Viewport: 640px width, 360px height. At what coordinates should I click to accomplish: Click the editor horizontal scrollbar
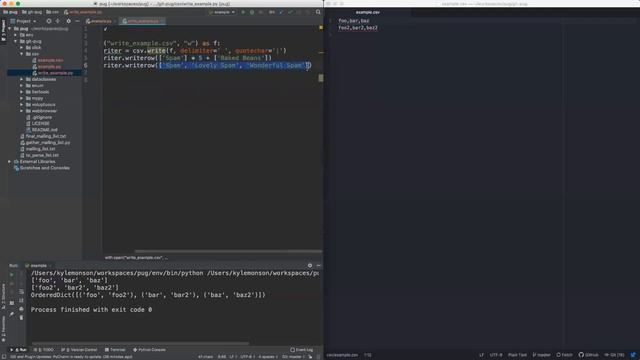[x=229, y=251]
